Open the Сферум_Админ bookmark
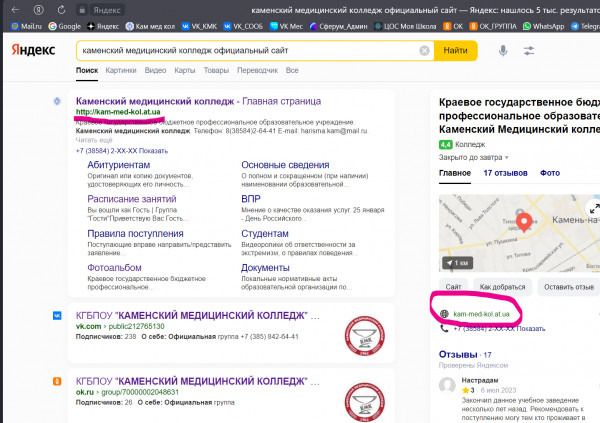The image size is (600, 423). coord(338,26)
